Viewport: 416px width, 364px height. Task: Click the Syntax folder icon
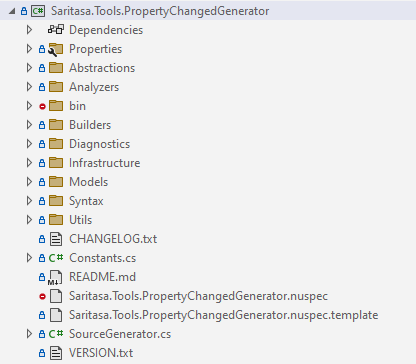click(x=56, y=201)
